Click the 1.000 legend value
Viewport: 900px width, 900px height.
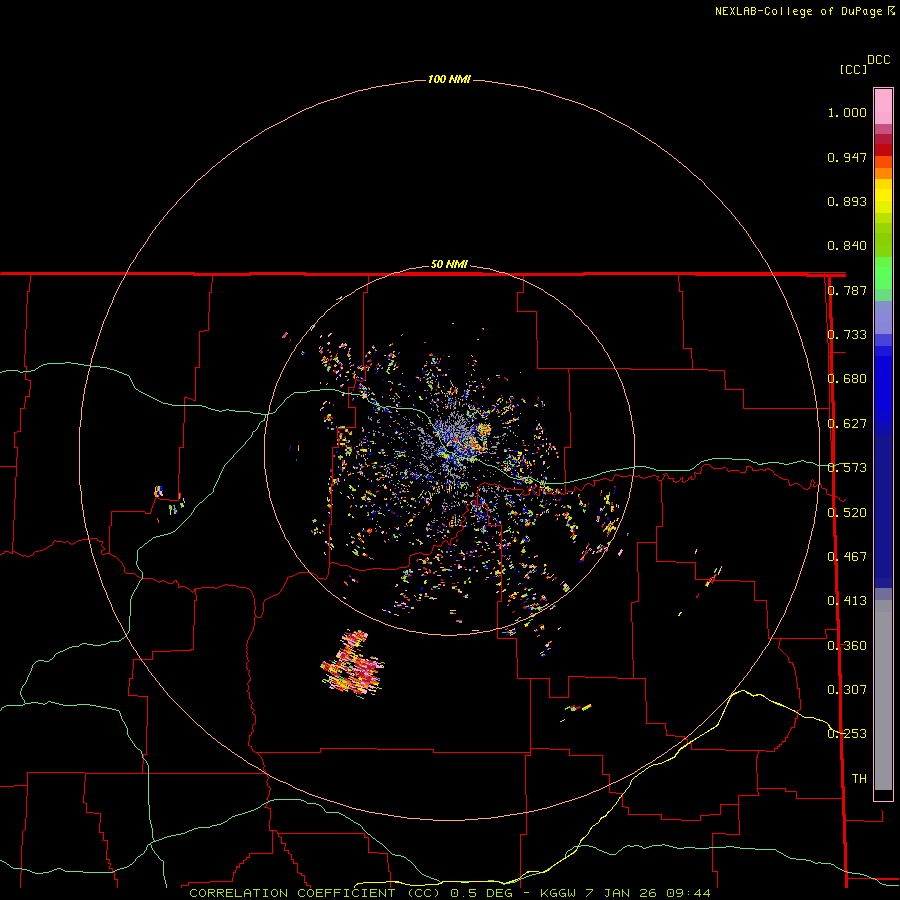(x=847, y=112)
